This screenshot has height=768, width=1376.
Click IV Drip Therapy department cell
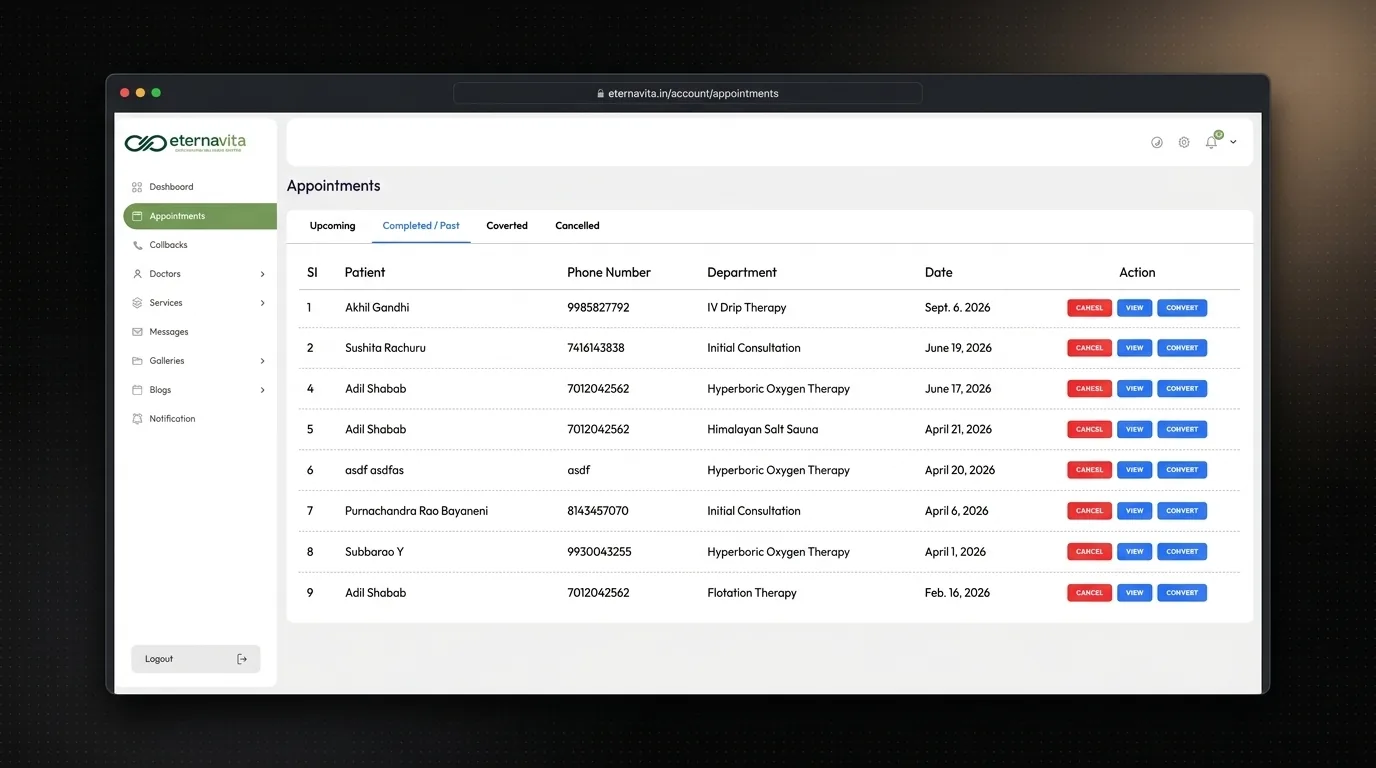pos(746,308)
